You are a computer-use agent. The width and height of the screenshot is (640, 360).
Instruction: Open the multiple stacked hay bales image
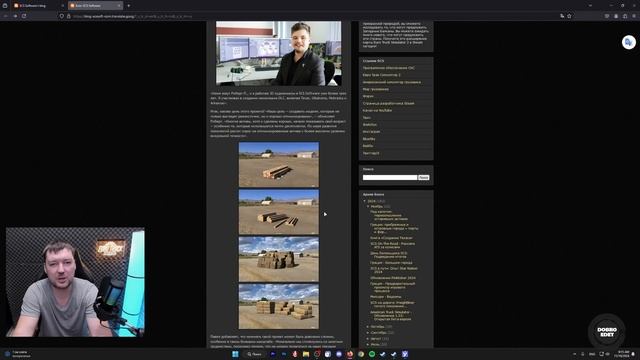click(279, 307)
